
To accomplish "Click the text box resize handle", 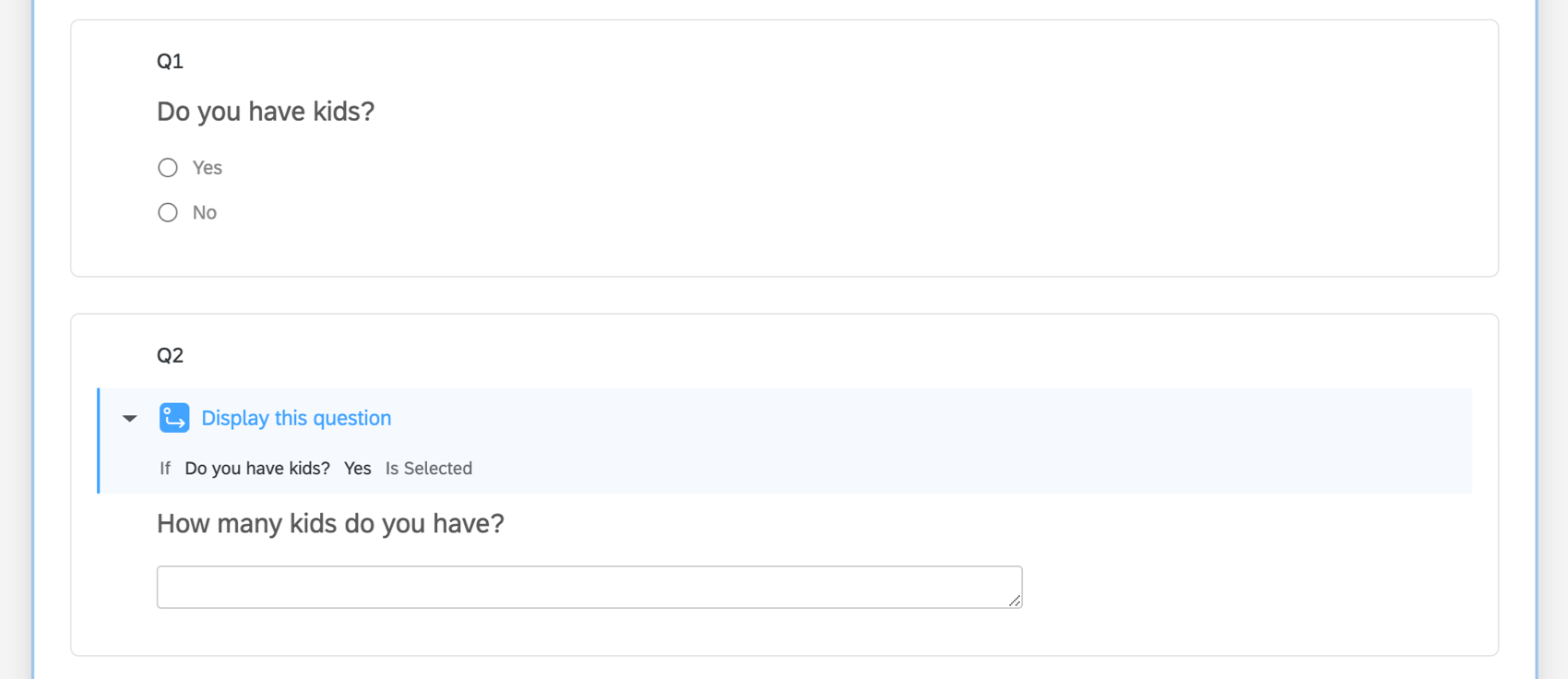I will [1015, 601].
